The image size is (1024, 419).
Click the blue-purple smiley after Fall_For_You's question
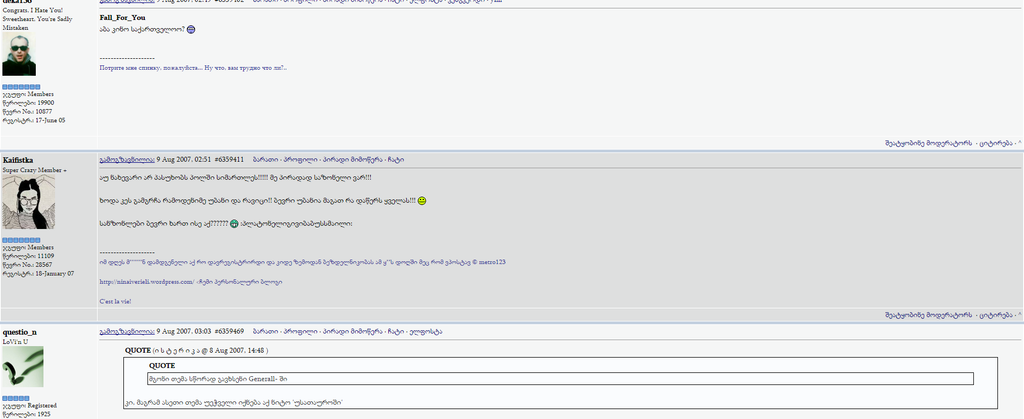[x=191, y=29]
